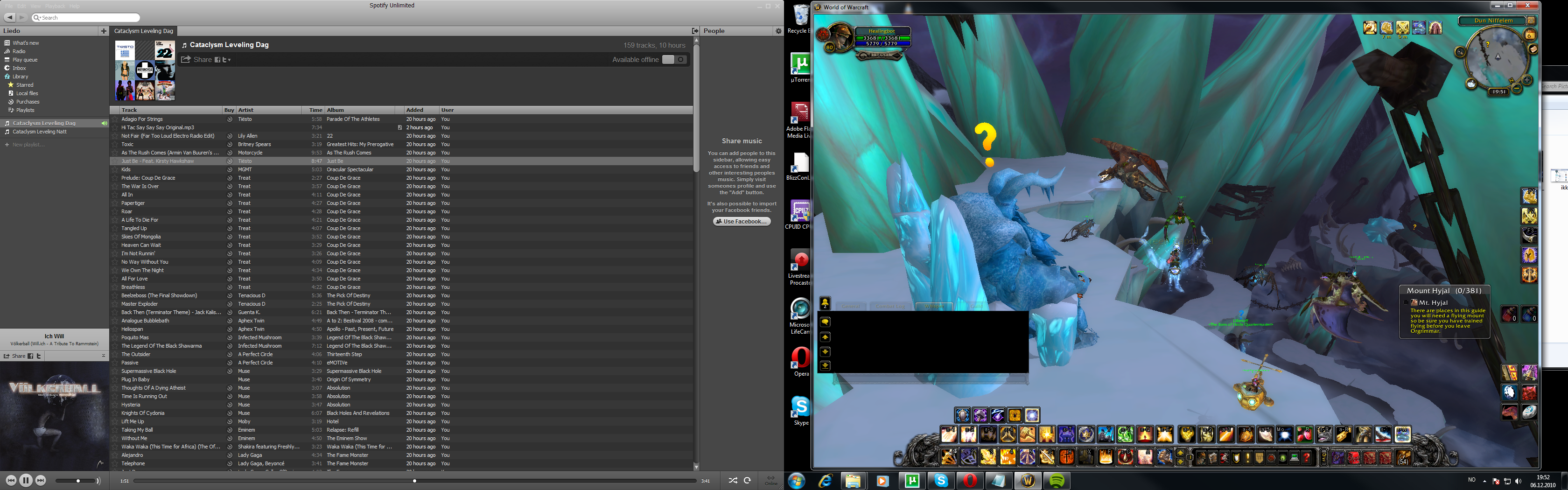Toggle repeat playback
This screenshot has height=490, width=1568.
click(x=748, y=481)
